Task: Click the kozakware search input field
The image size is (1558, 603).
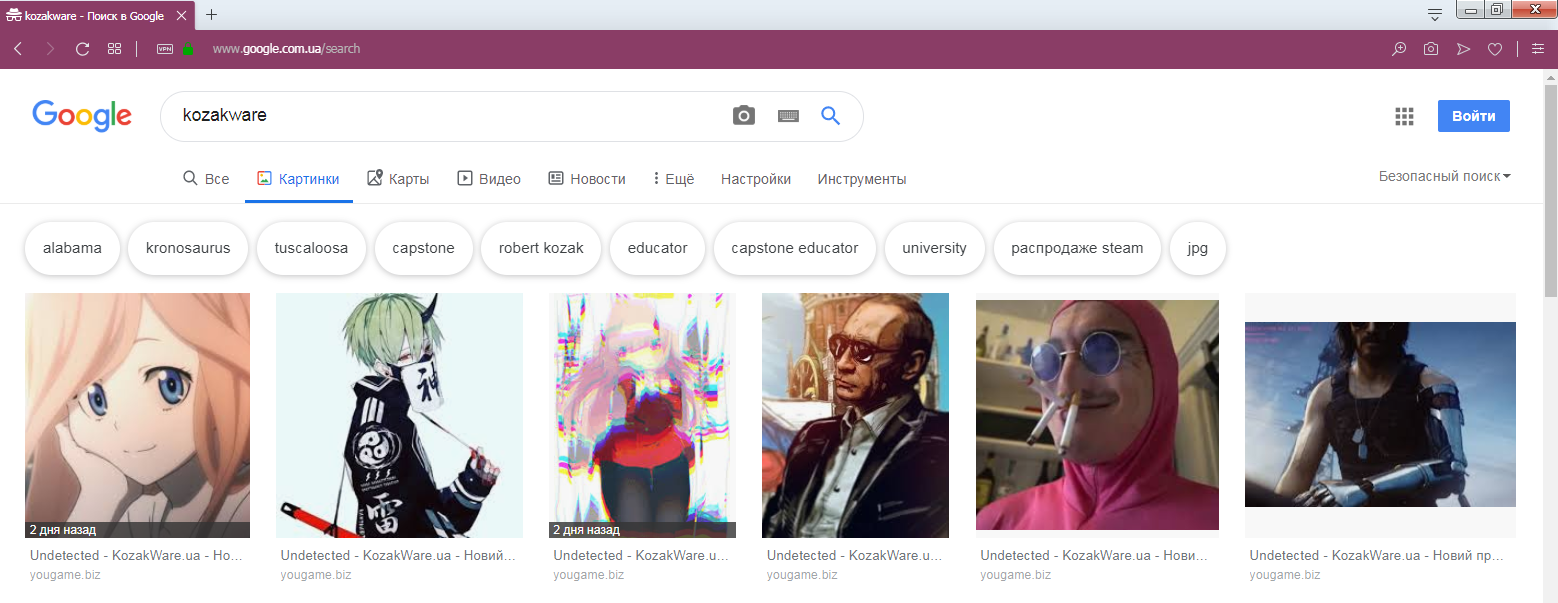Action: point(450,116)
